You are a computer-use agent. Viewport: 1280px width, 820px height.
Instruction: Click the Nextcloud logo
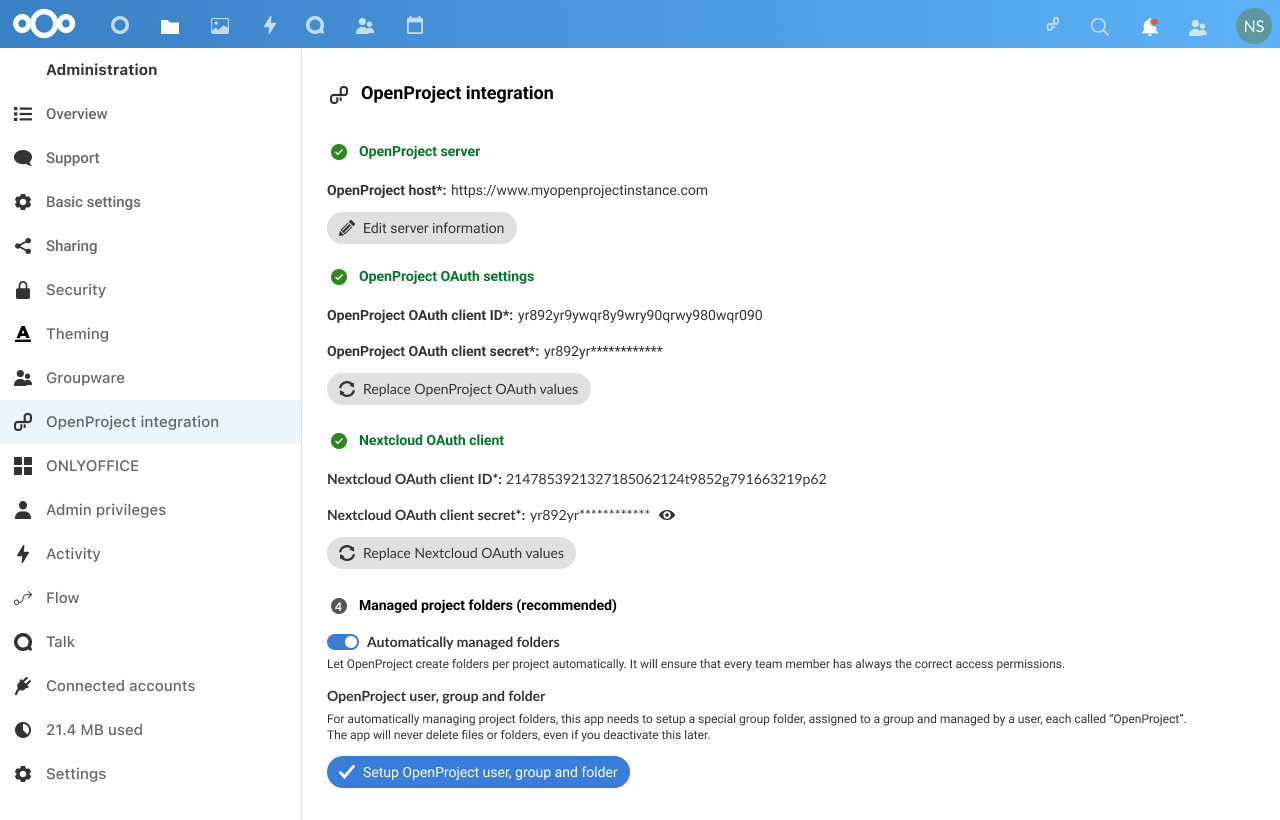point(44,24)
